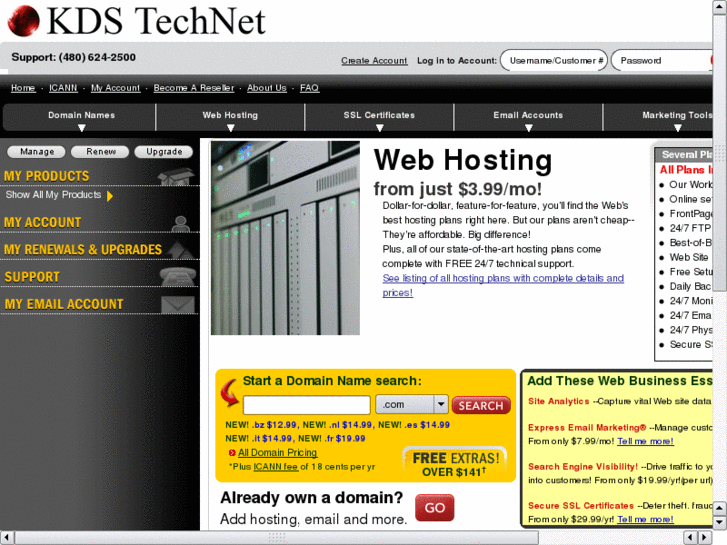Focus the domain name search text box
727x545 pixels.
306,405
